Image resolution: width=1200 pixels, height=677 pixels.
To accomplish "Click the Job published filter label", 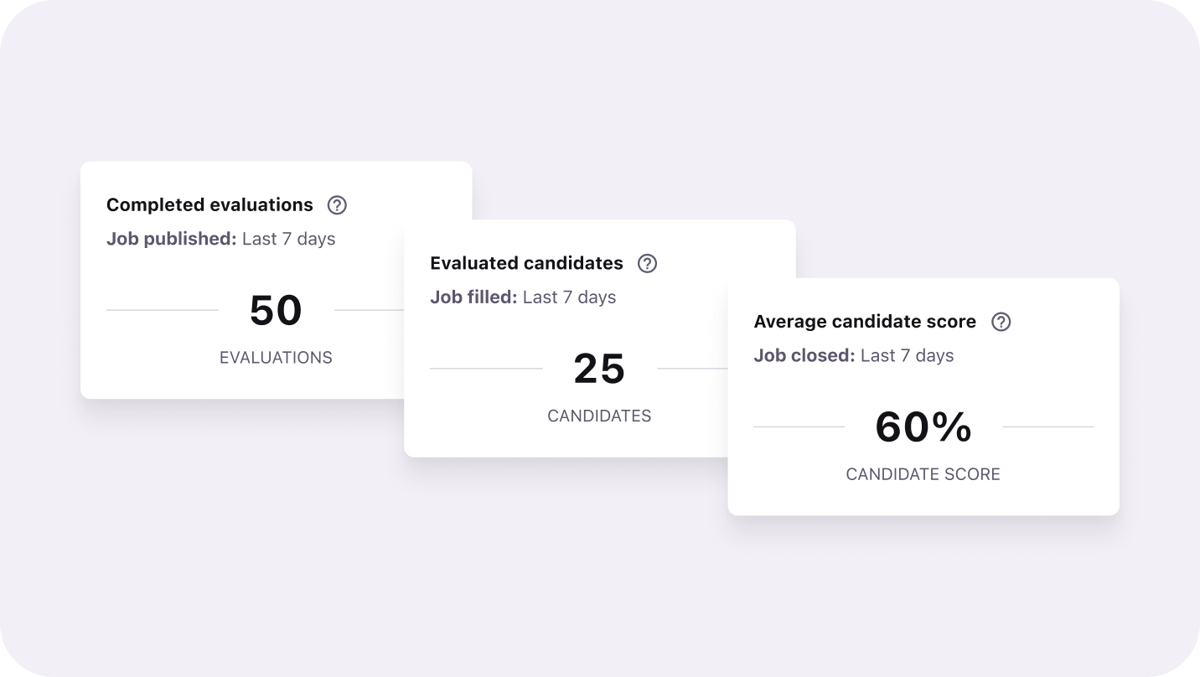I will 171,239.
